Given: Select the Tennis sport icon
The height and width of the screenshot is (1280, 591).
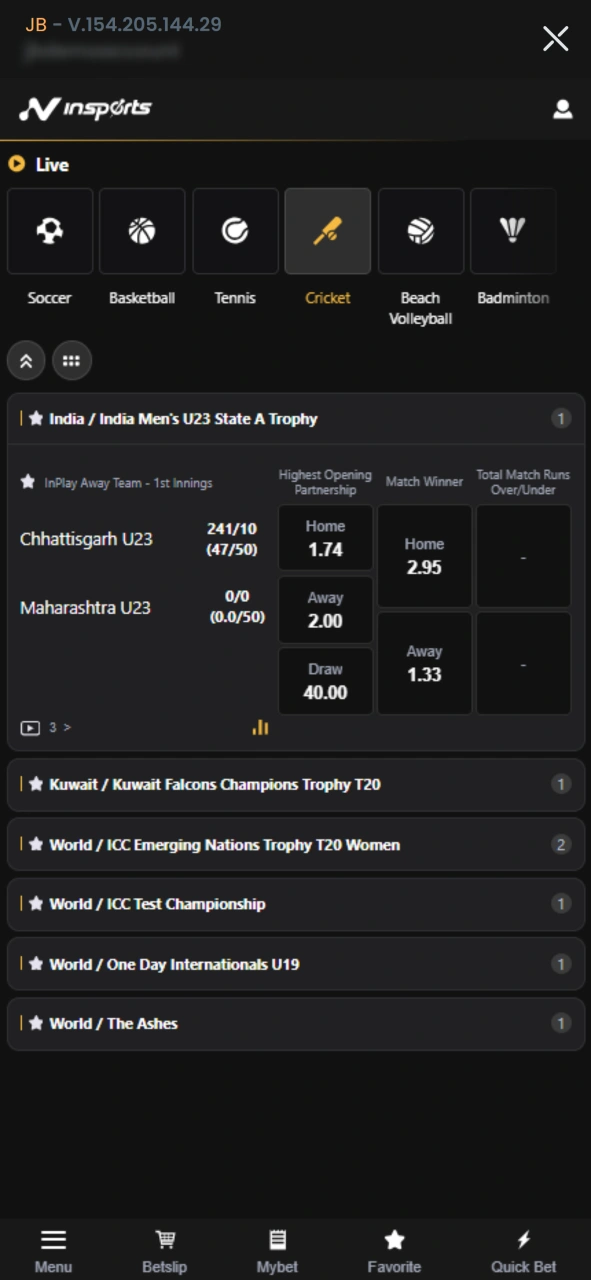Looking at the screenshot, I should (x=235, y=231).
